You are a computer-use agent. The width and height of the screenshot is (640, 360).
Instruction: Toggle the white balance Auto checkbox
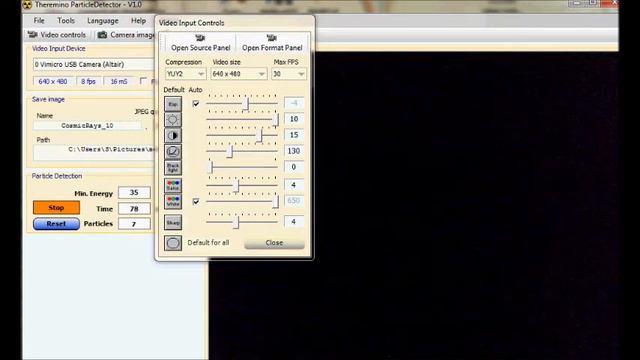(x=196, y=201)
